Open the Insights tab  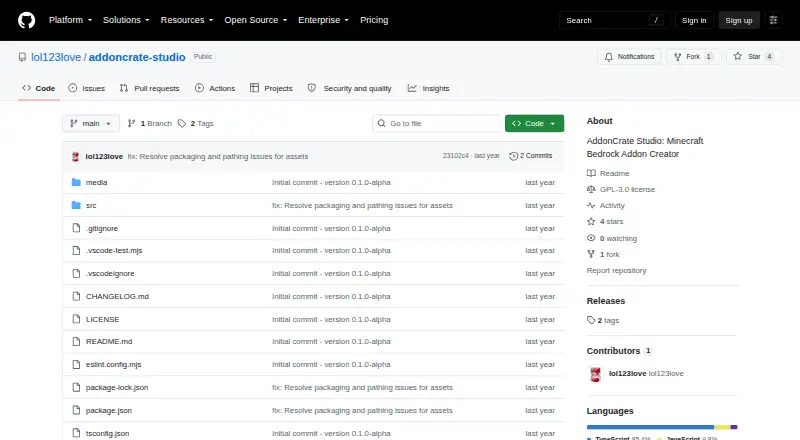[429, 88]
